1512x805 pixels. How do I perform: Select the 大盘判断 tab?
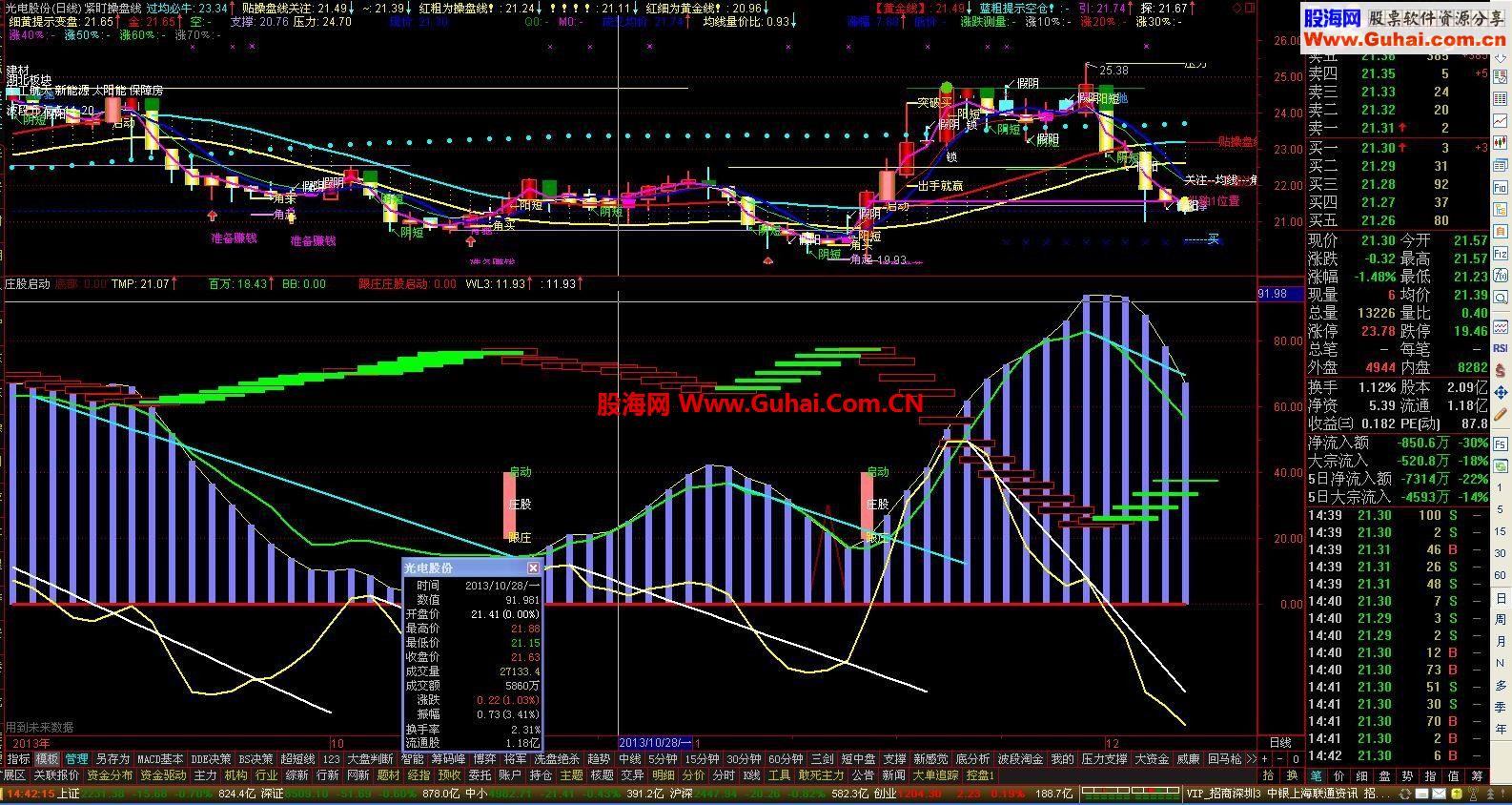[x=370, y=759]
